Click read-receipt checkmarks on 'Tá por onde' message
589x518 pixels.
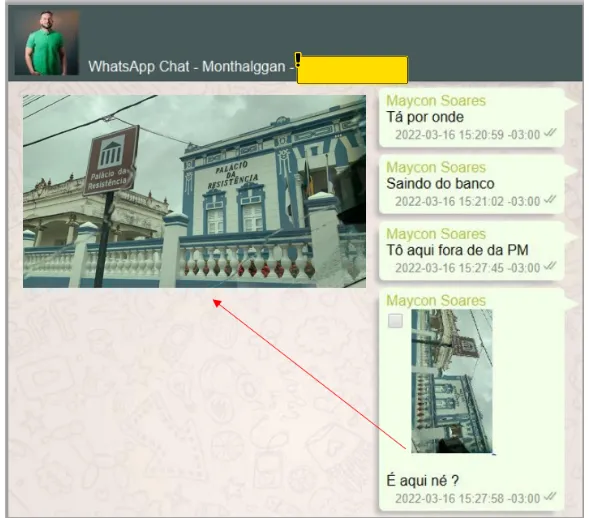(550, 132)
